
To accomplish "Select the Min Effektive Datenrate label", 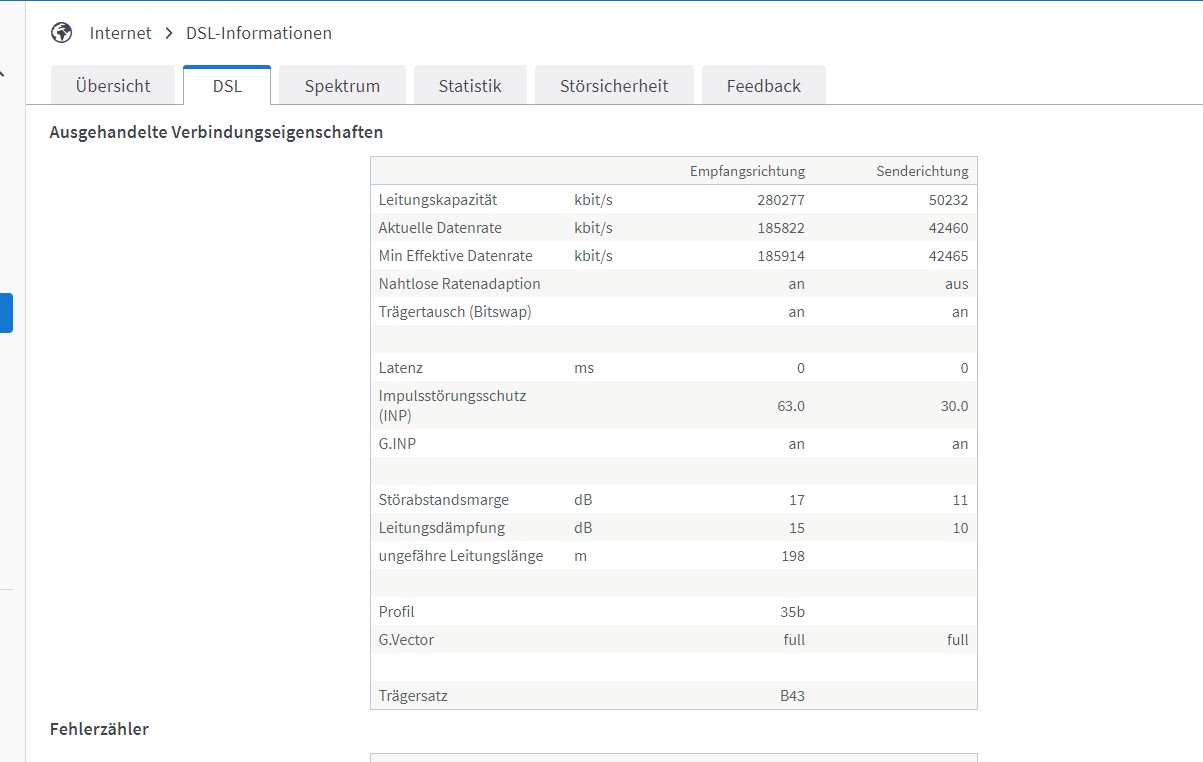I will (x=456, y=256).
